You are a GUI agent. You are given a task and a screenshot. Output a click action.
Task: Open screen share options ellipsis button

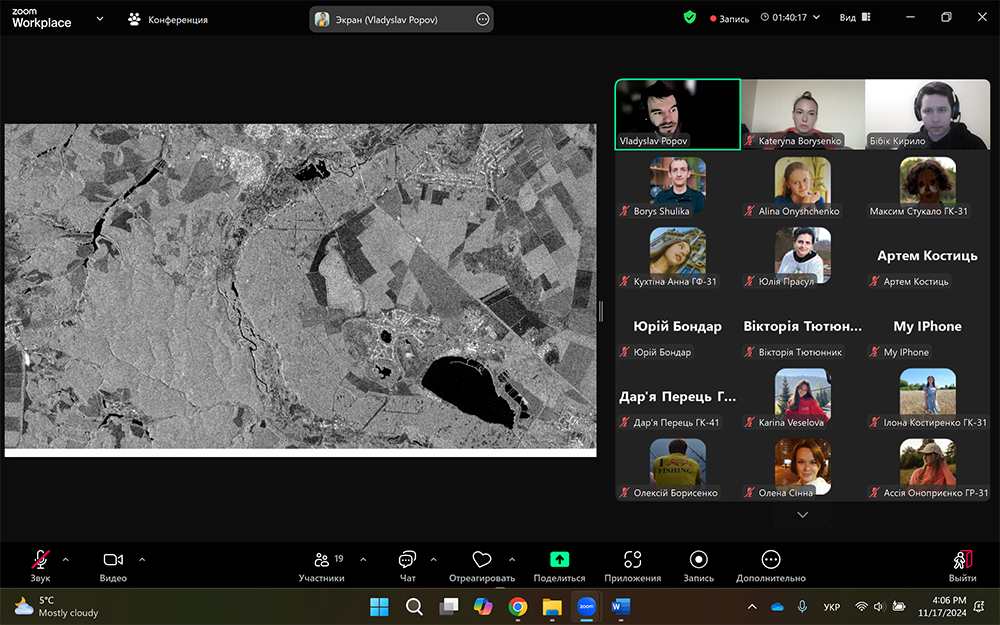(483, 19)
